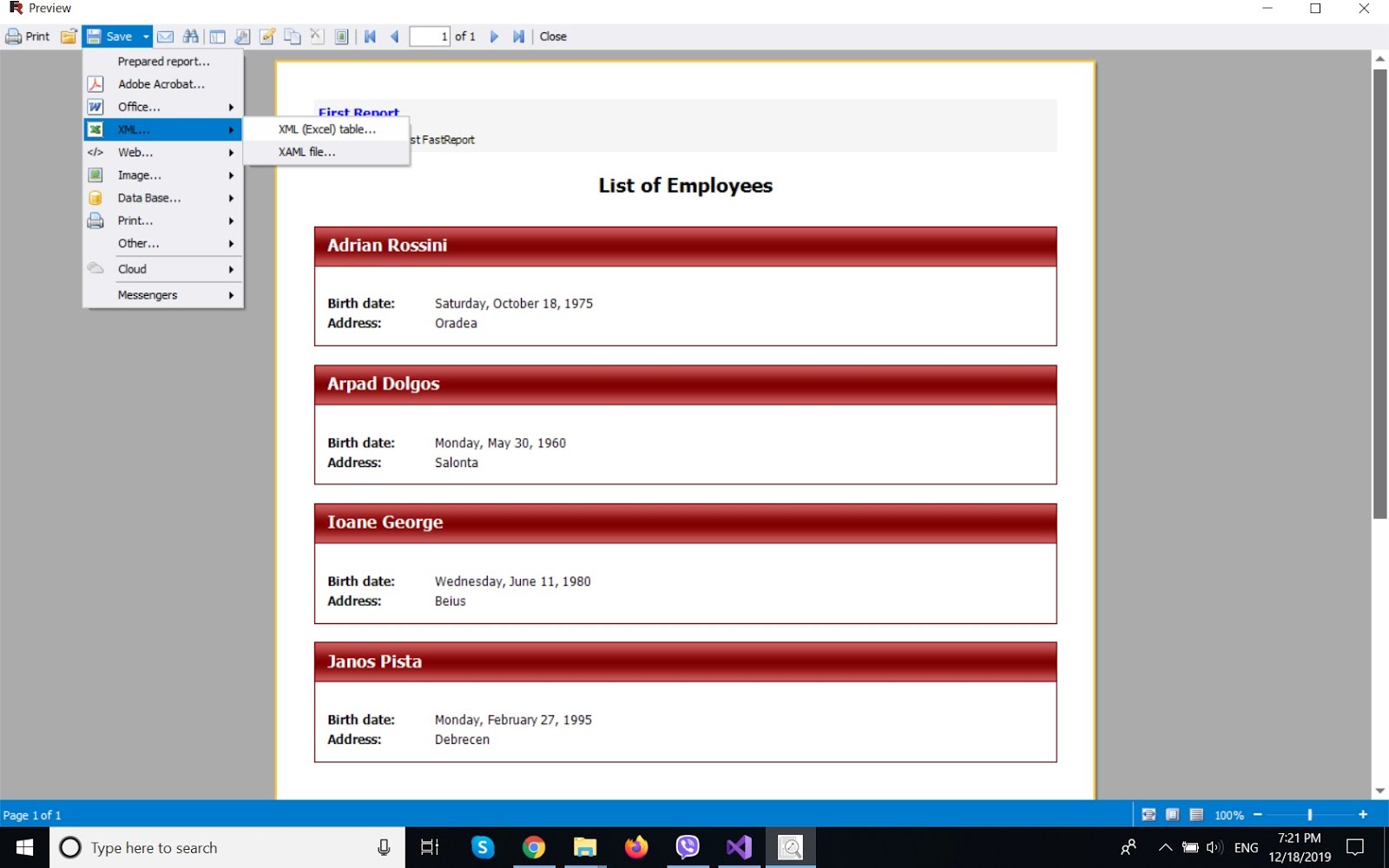Open a prepared report via folder icon
1389x868 pixels.
click(68, 36)
